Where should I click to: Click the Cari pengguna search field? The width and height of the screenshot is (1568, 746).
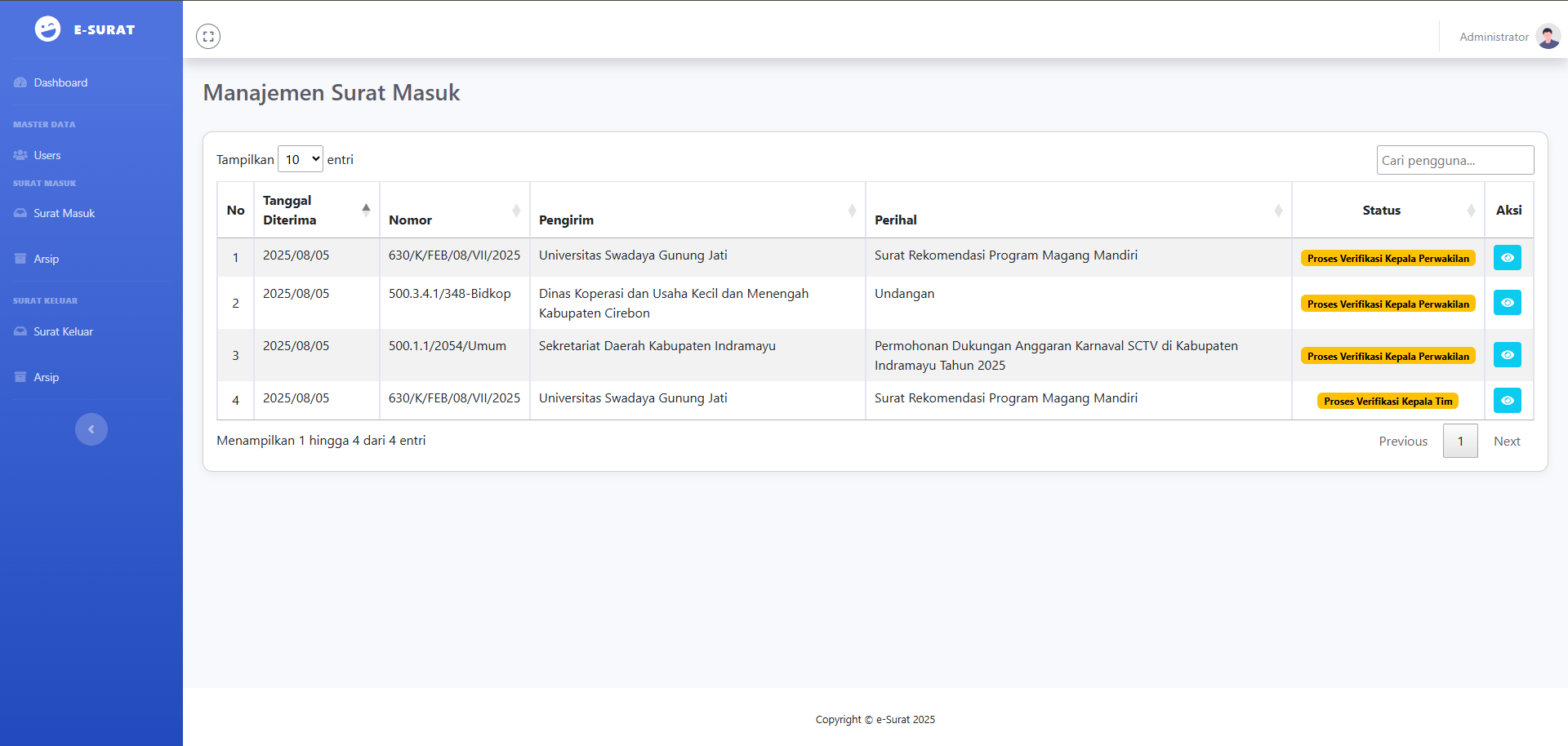(1454, 160)
